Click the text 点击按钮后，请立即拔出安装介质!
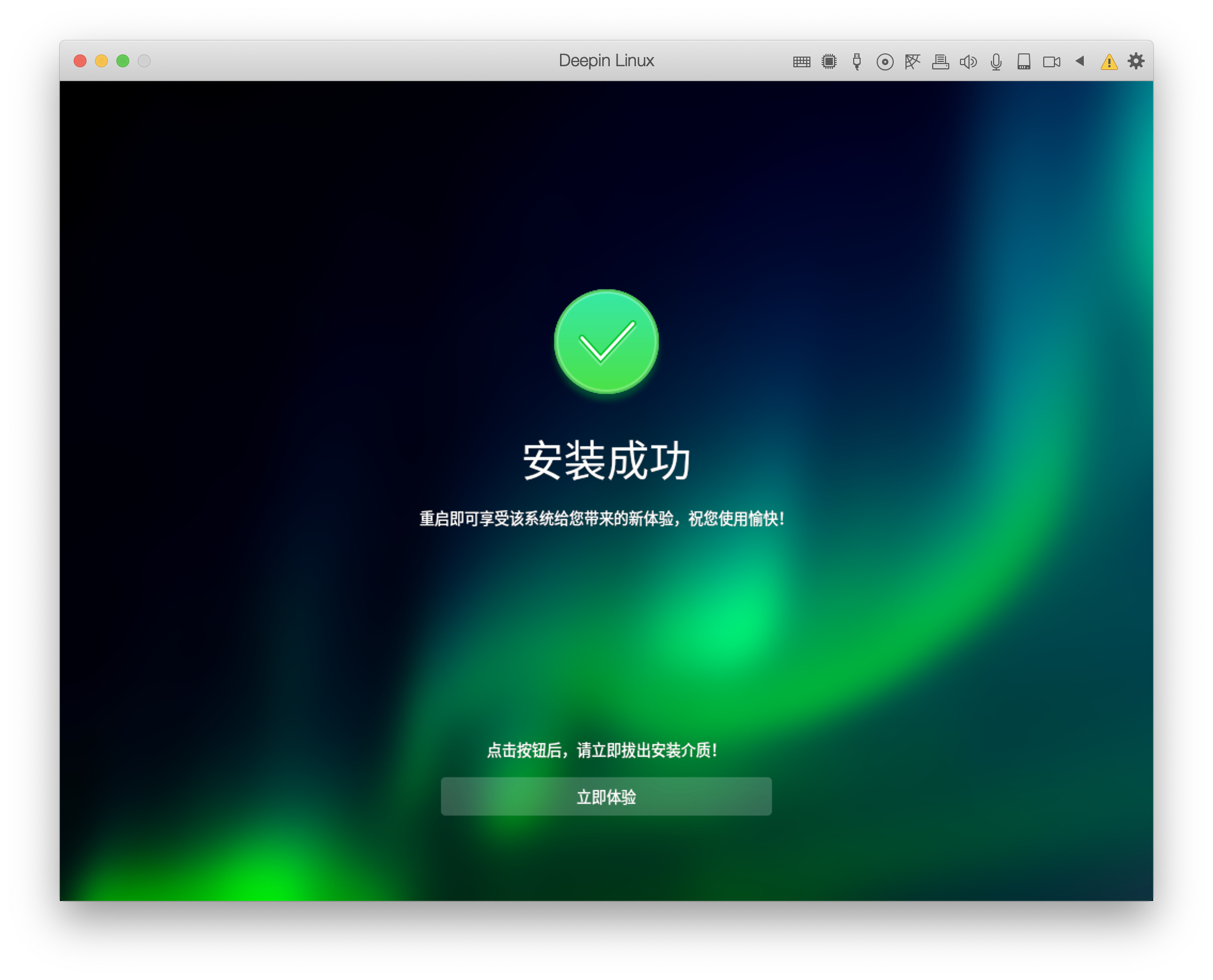The image size is (1213, 980). (x=602, y=750)
